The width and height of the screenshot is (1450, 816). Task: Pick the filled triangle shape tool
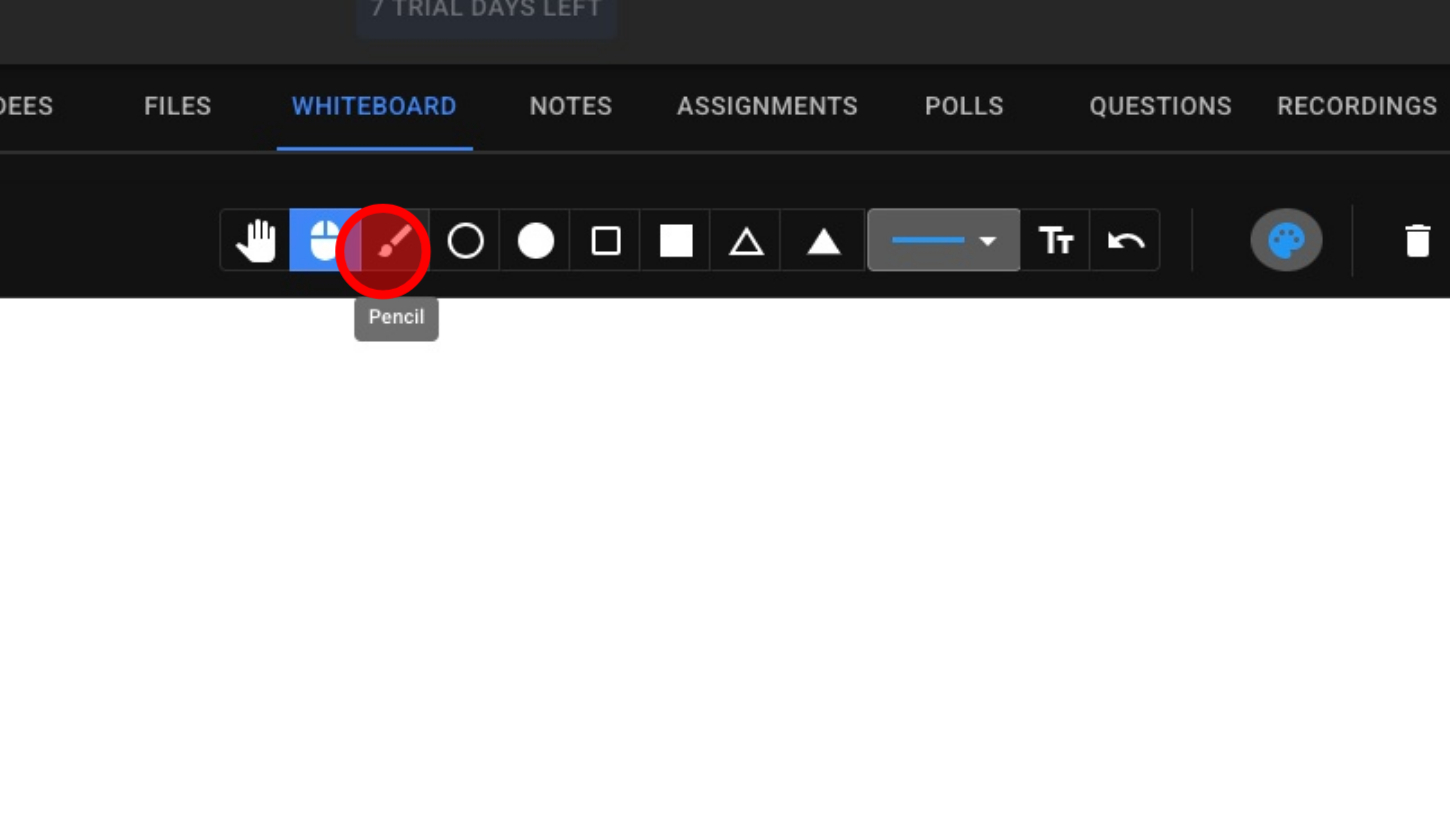tap(823, 241)
